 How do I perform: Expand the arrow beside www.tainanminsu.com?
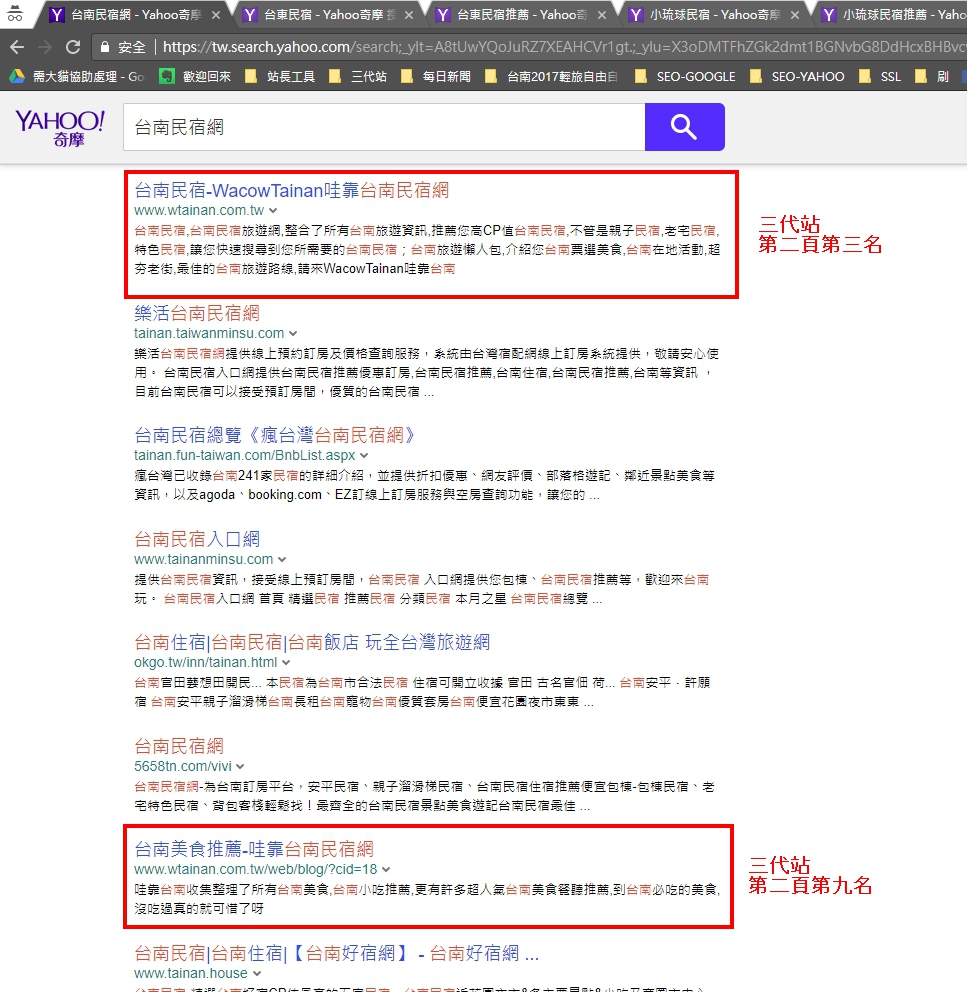point(282,559)
